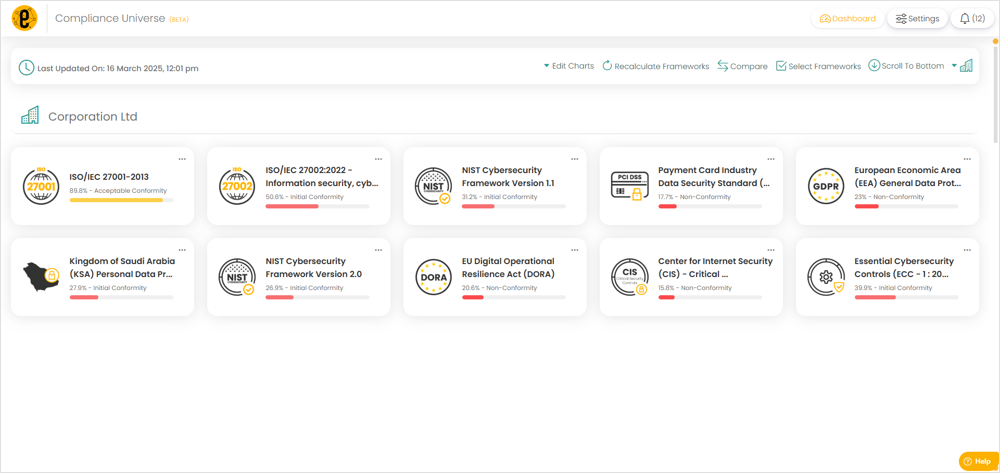This screenshot has height=473, width=1000.
Task: Click "89.8% - Acceptable Conformity" text
Action: click(118, 191)
